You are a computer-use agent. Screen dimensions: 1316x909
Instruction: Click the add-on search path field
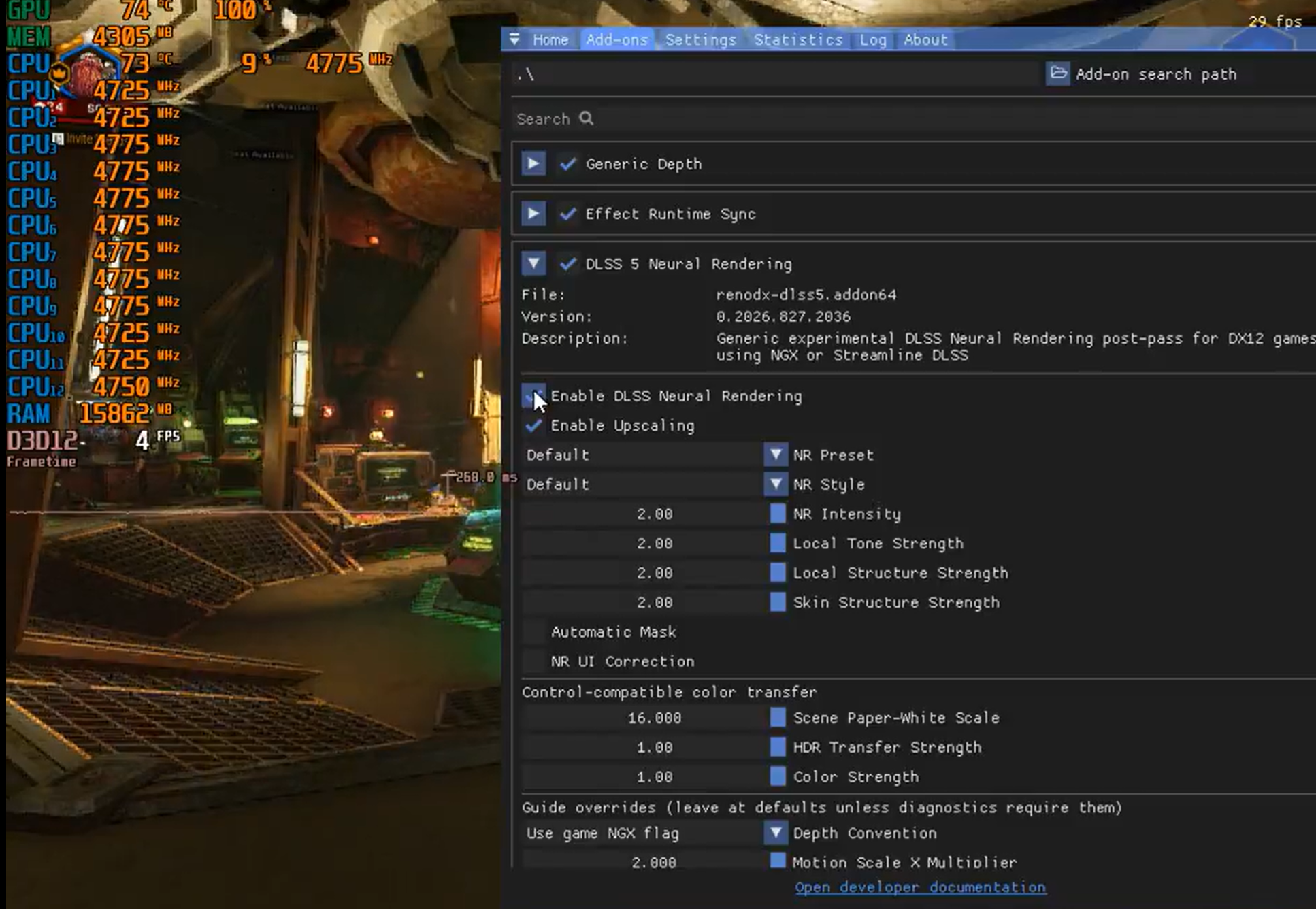point(776,74)
